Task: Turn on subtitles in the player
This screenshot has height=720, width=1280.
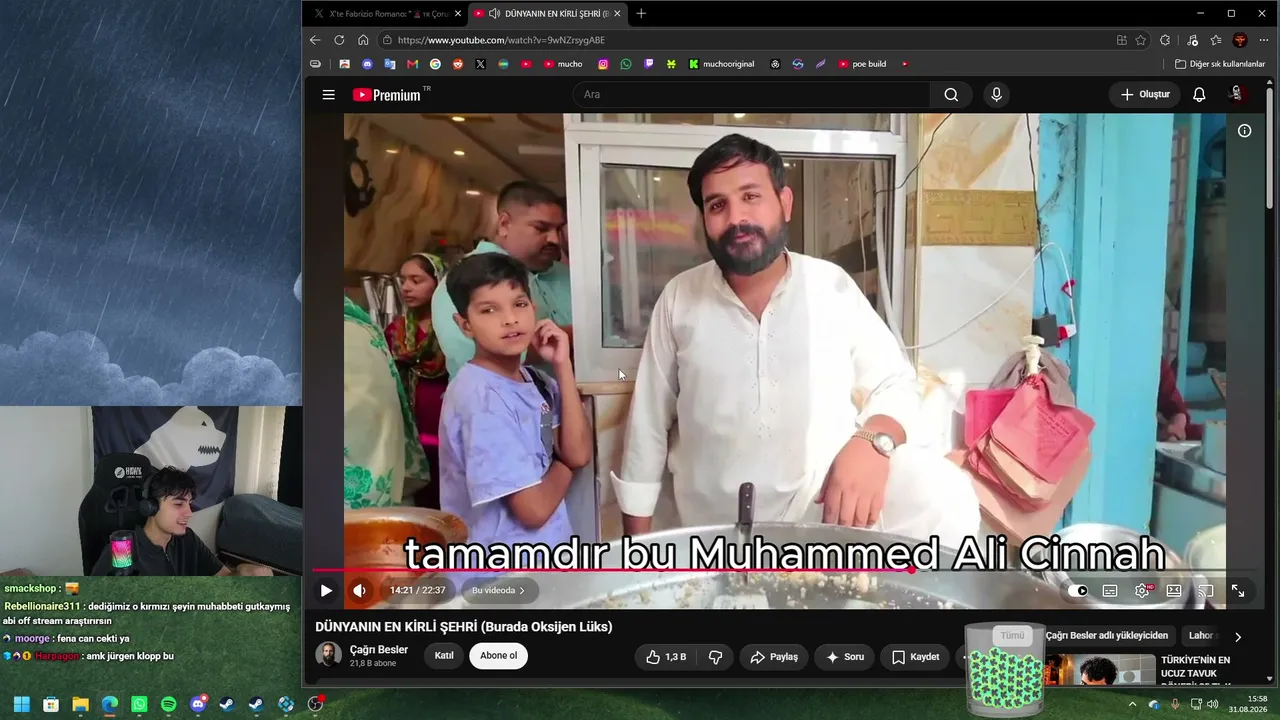Action: coord(1110,591)
